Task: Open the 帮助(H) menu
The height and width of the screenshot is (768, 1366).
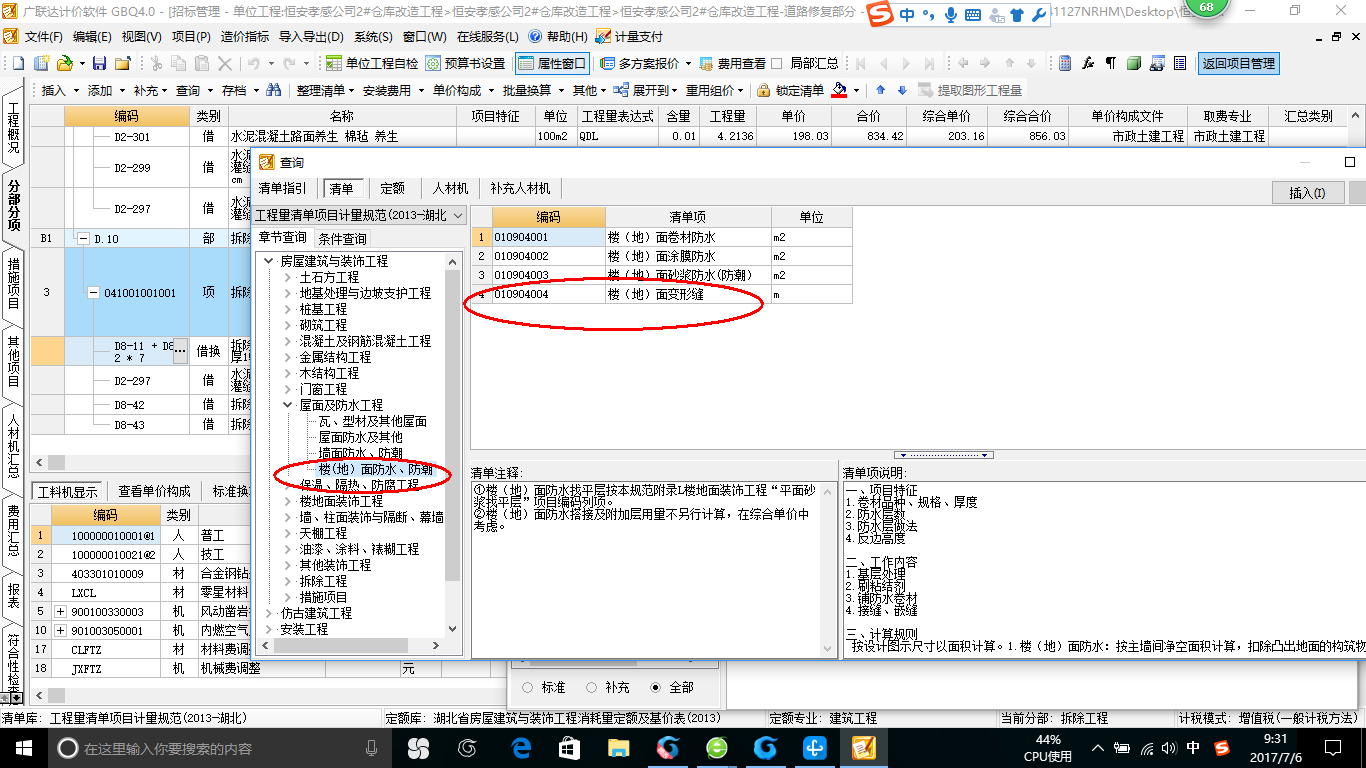Action: pos(559,36)
